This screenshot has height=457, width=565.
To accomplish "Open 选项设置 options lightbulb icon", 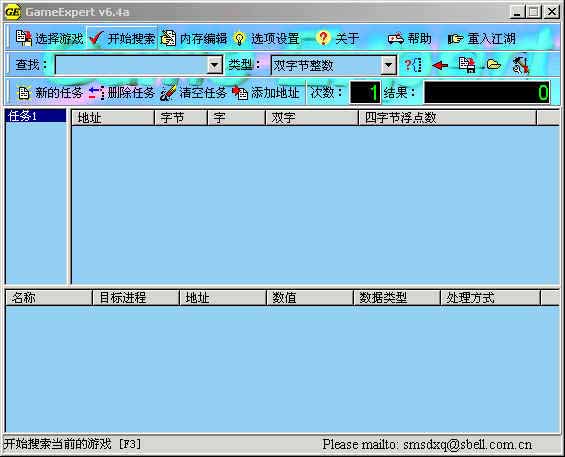I will 239,39.
